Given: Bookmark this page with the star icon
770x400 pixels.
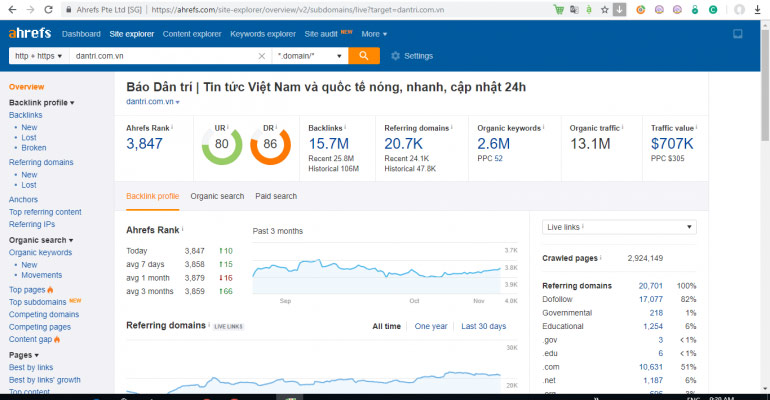Looking at the screenshot, I should (x=605, y=10).
